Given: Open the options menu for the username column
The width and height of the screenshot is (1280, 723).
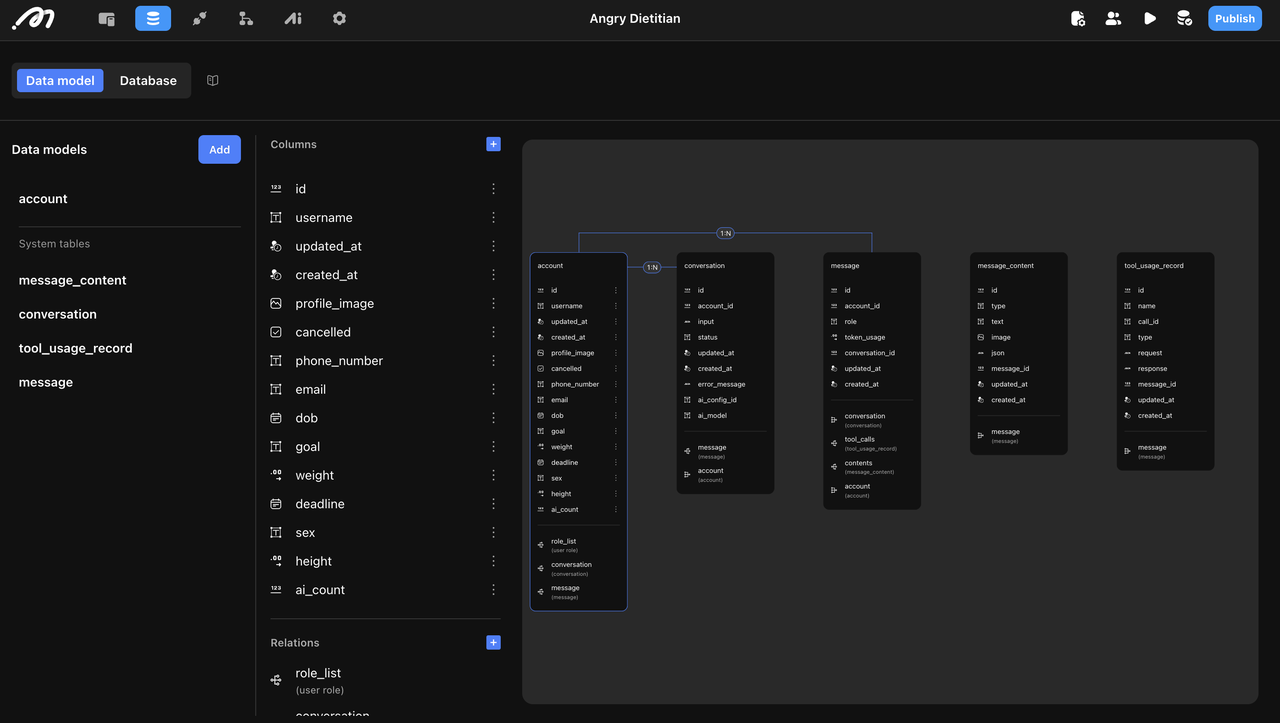Looking at the screenshot, I should point(493,217).
